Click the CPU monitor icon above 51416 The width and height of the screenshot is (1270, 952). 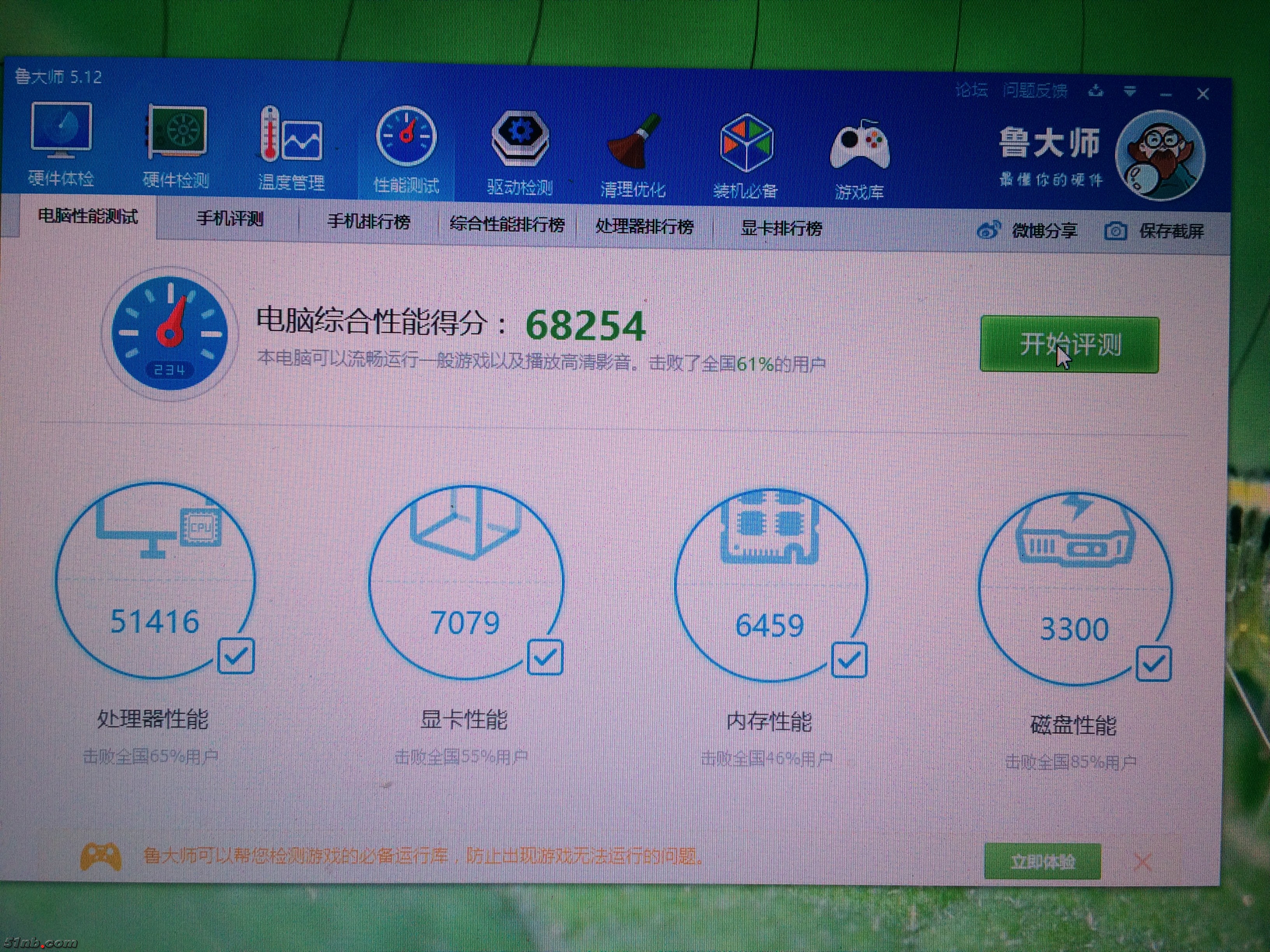point(159,529)
